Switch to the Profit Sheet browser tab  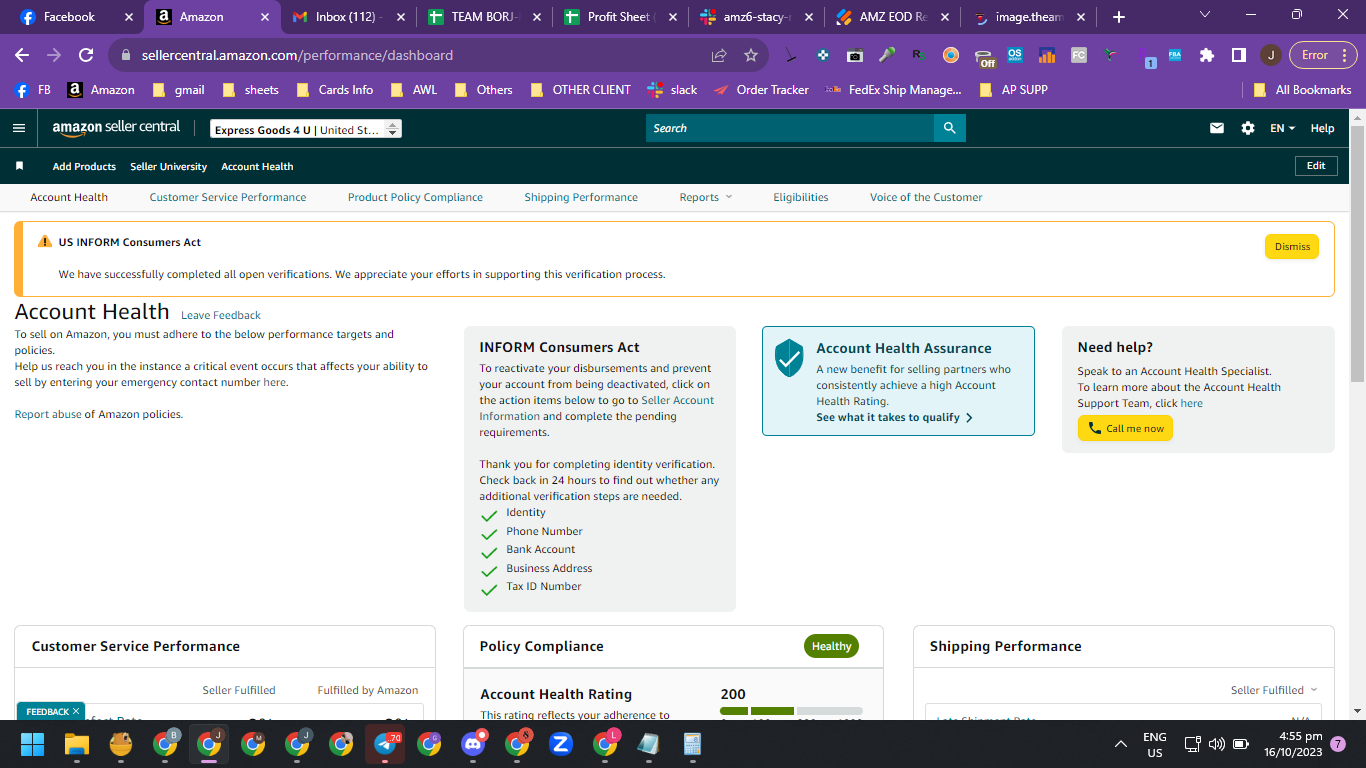(619, 17)
